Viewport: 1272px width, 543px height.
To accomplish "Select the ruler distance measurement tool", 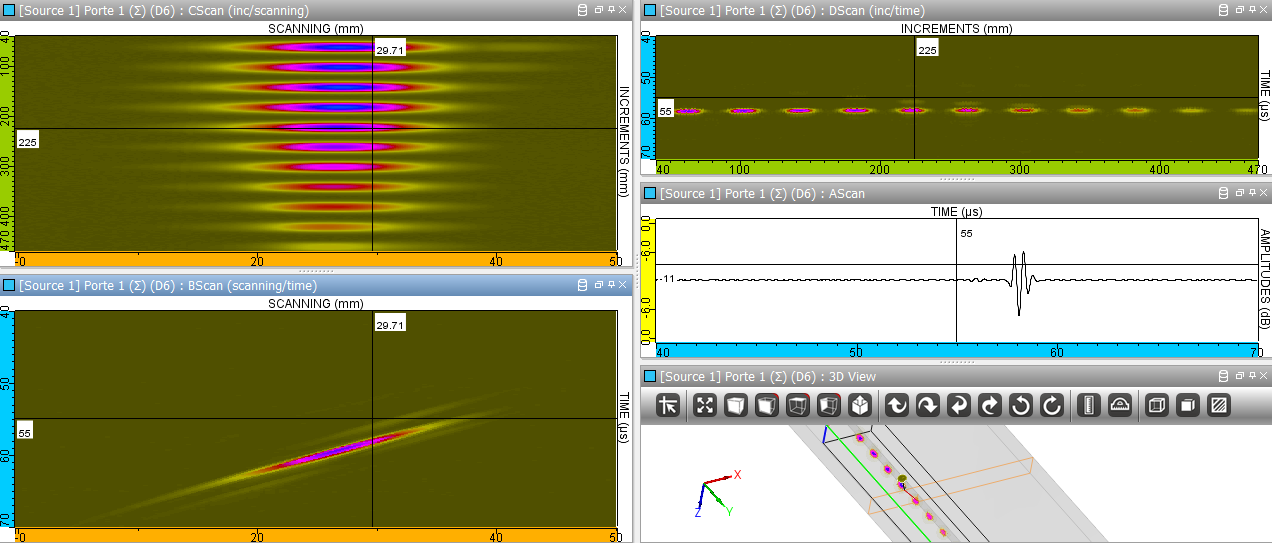I will [1089, 405].
